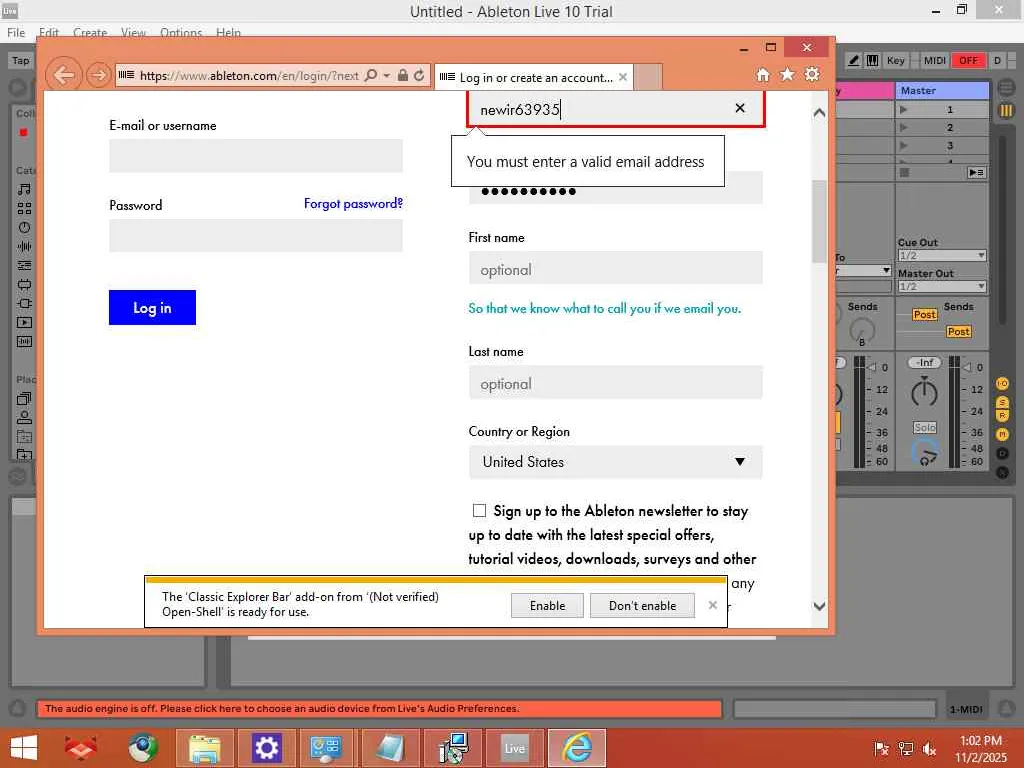Toggle second Post send switch on Master

coord(959,332)
